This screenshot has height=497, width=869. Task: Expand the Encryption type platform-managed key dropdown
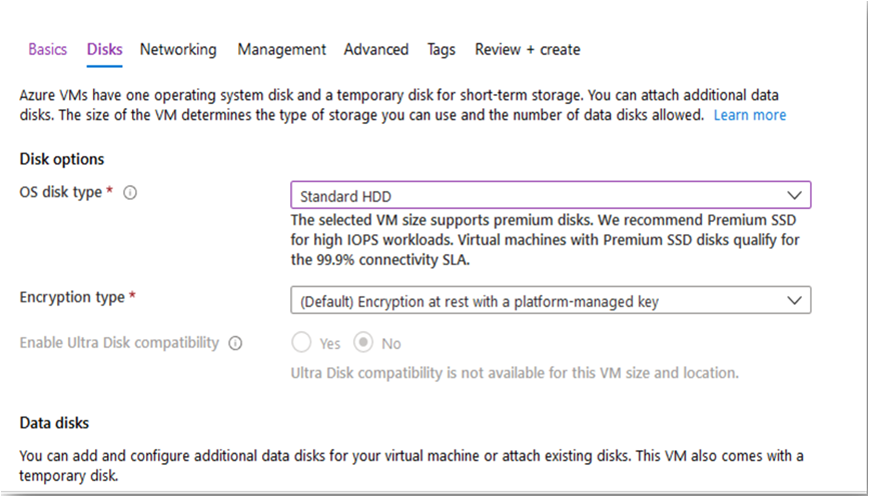click(550, 300)
